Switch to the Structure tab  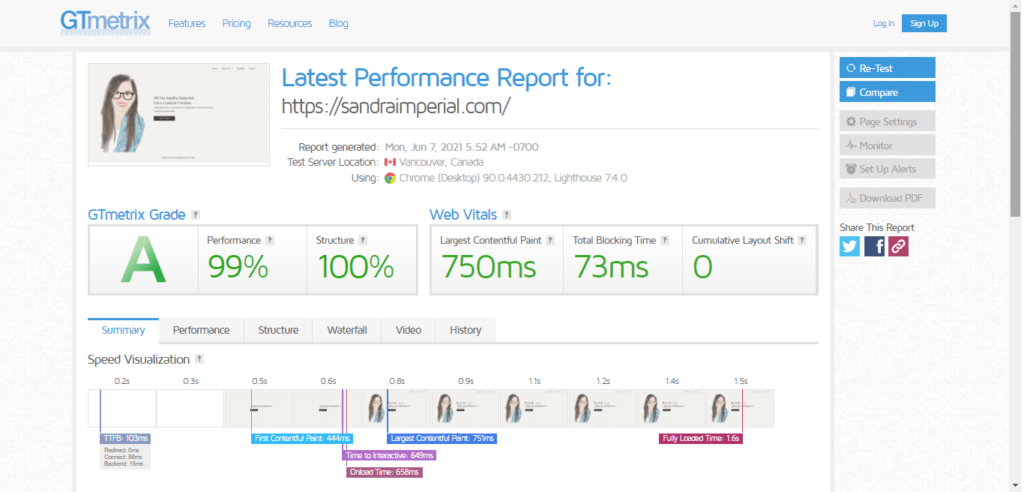[x=278, y=330]
